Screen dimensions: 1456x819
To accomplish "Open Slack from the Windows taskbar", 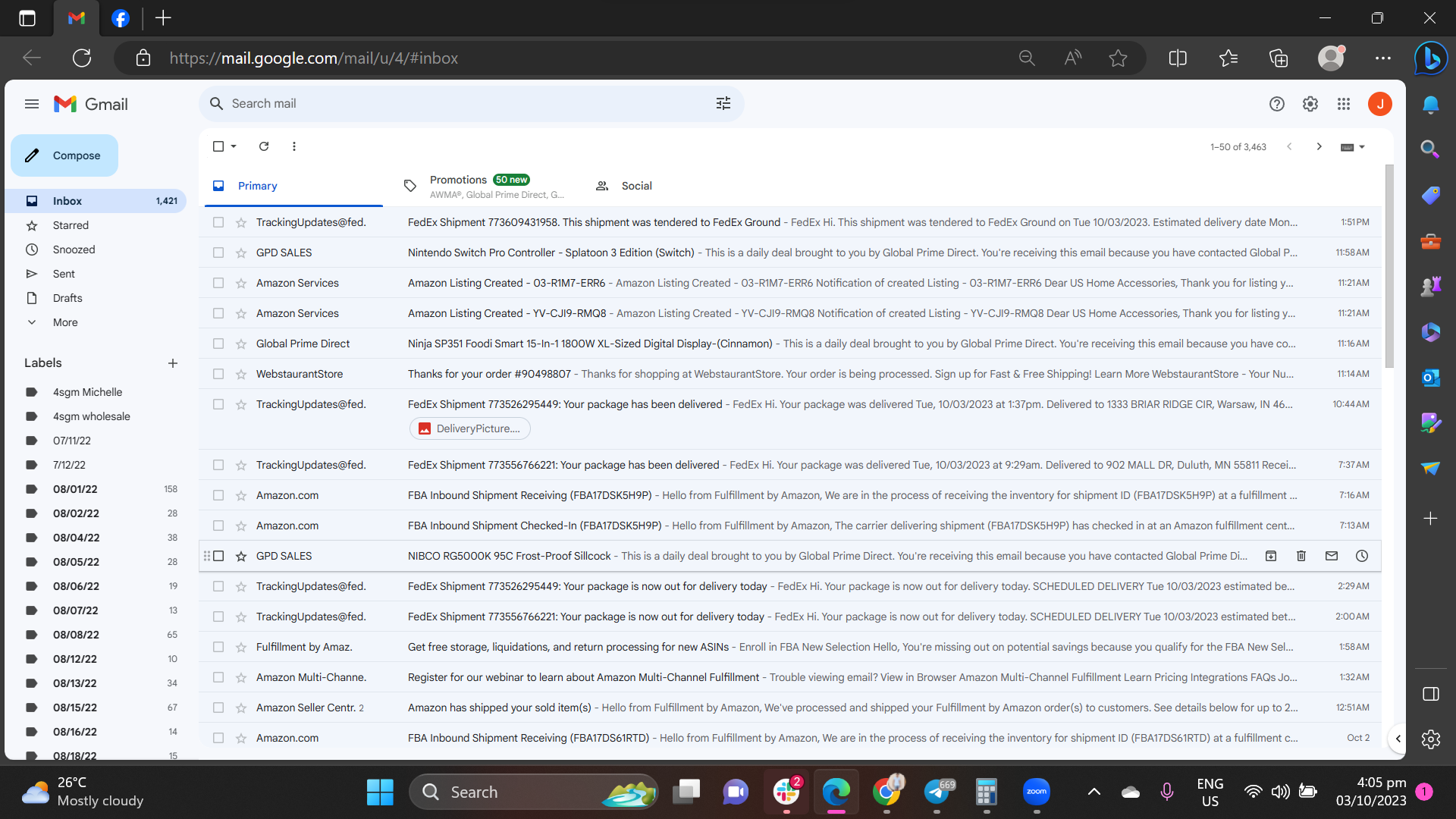I will (x=786, y=792).
